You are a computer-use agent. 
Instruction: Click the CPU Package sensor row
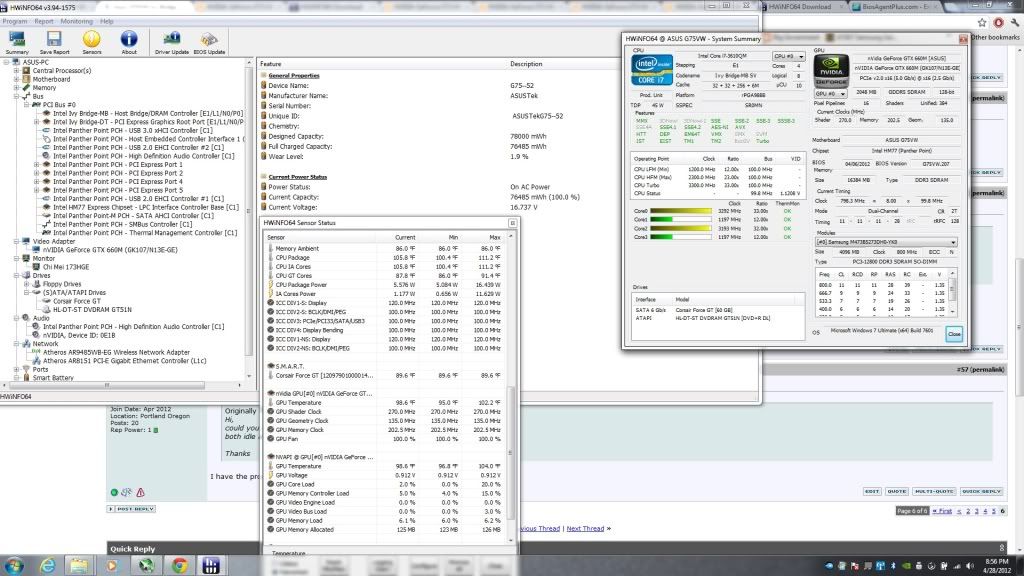coord(385,258)
